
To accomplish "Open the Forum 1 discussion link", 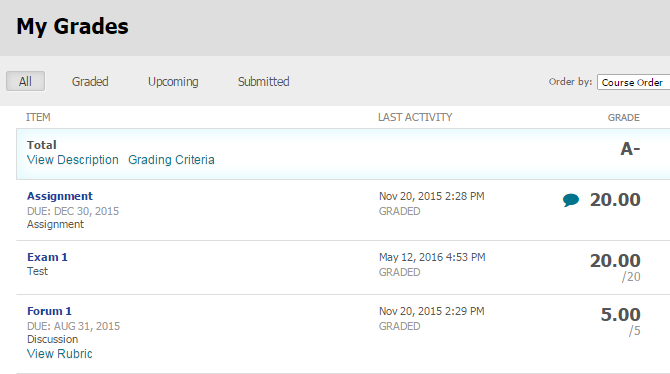I will [x=49, y=311].
